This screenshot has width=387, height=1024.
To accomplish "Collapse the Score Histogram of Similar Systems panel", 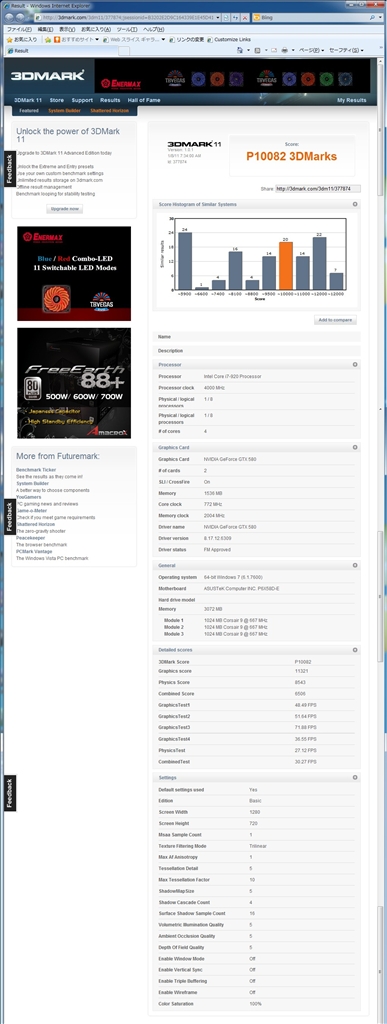I will click(x=355, y=204).
